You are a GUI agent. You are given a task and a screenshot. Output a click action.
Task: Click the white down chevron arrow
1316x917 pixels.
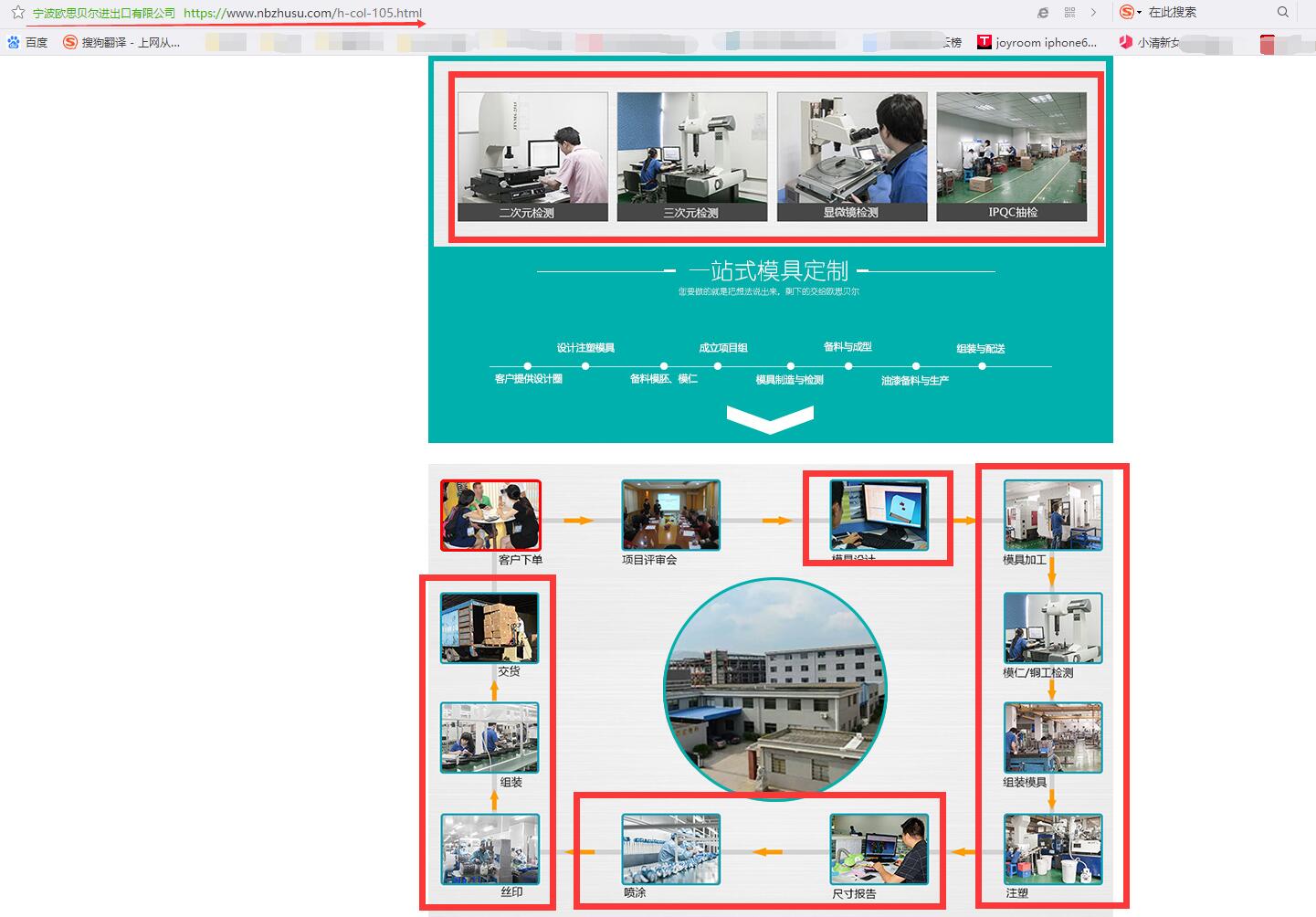pos(770,419)
